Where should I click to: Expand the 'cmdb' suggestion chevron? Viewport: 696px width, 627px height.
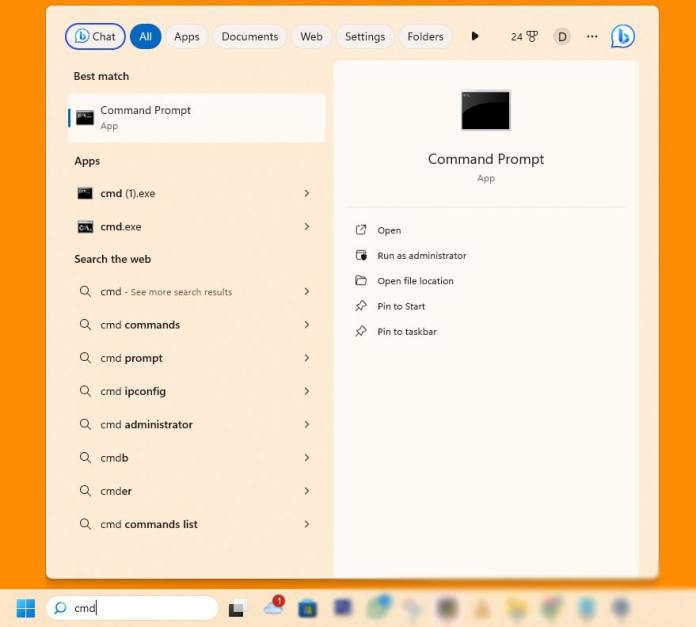[x=307, y=458]
